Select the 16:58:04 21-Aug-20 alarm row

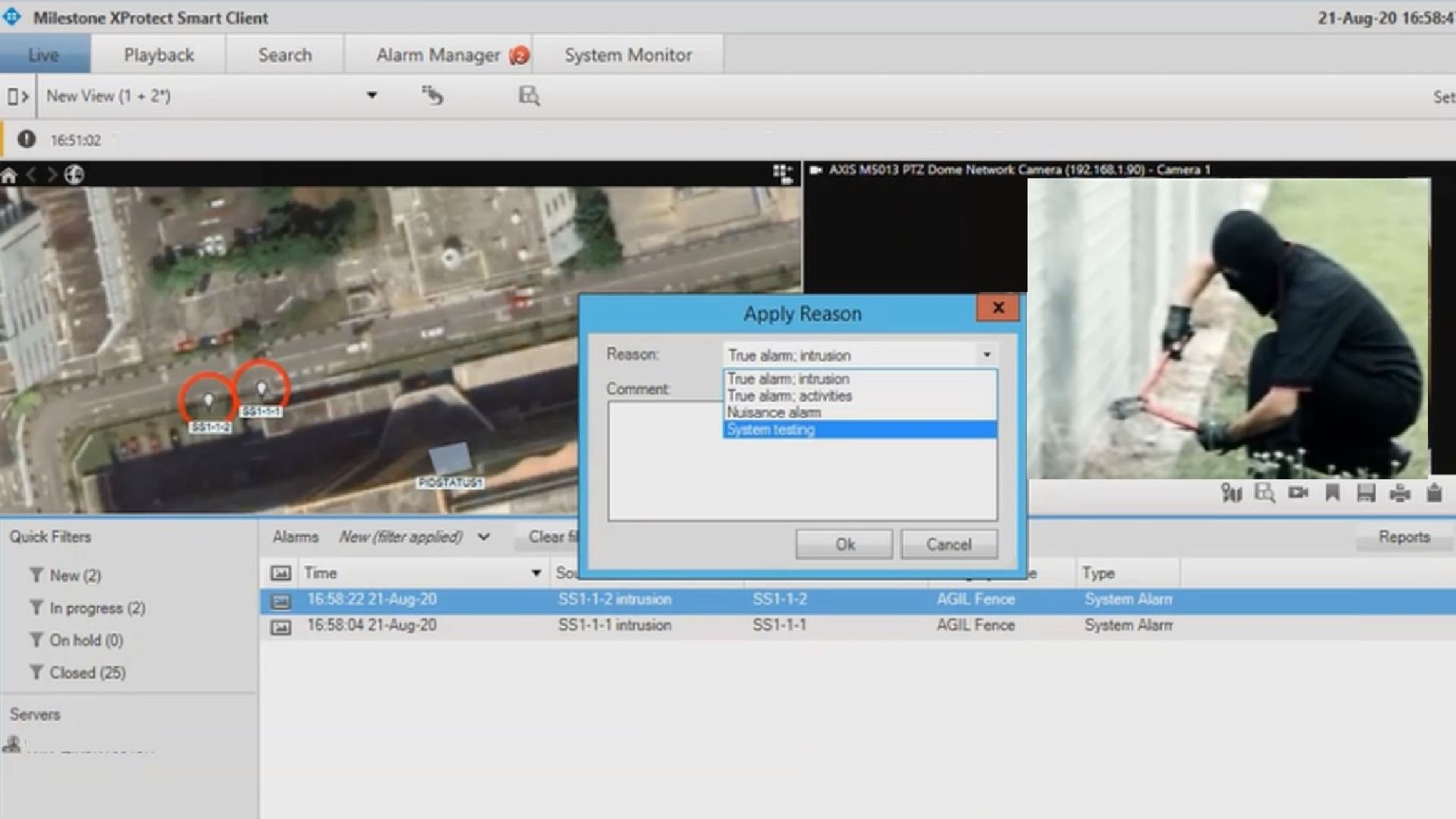(x=858, y=626)
